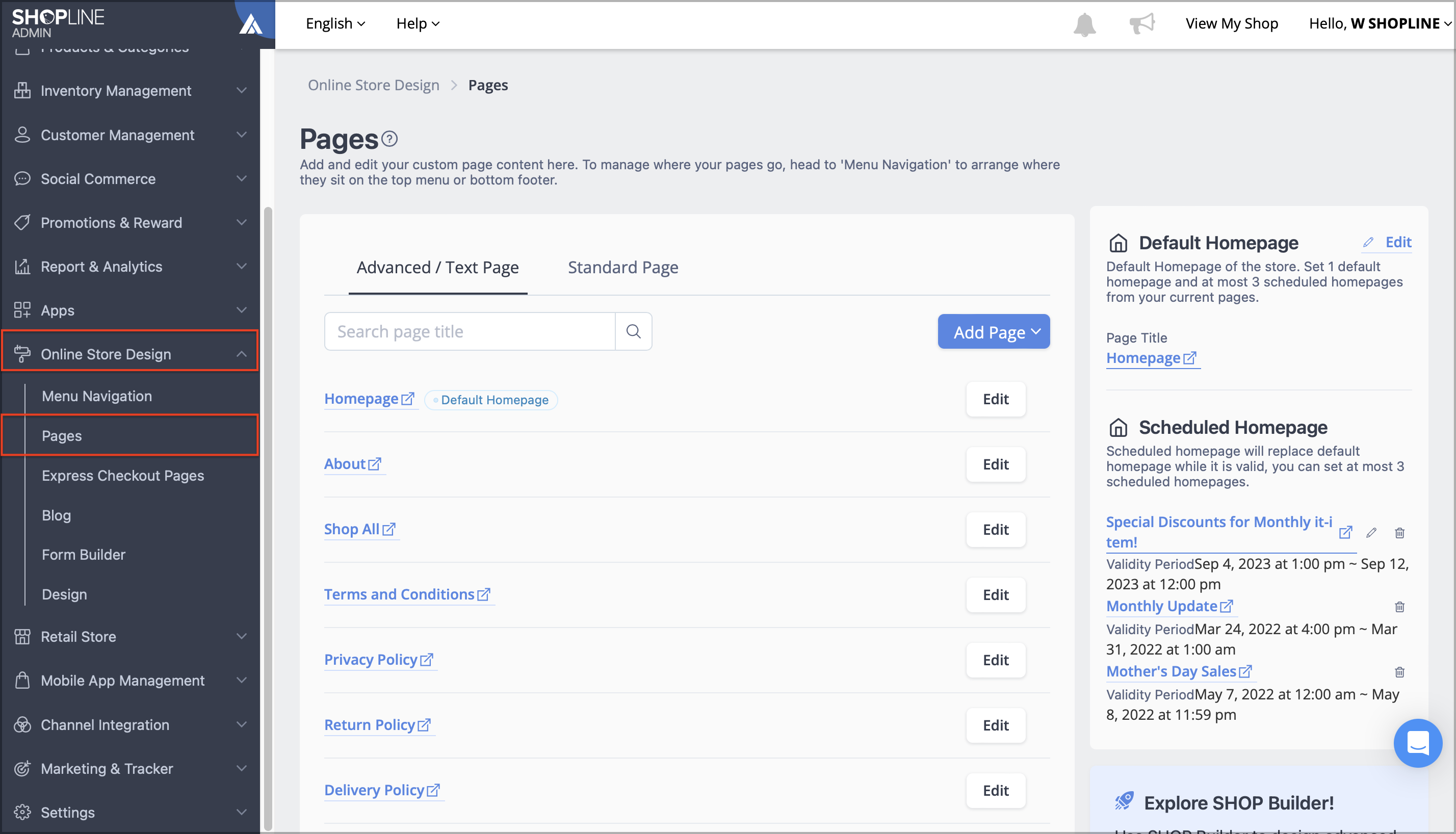Click the Report & Analytics chart icon
This screenshot has width=1456, height=834.
pyautogui.click(x=22, y=266)
